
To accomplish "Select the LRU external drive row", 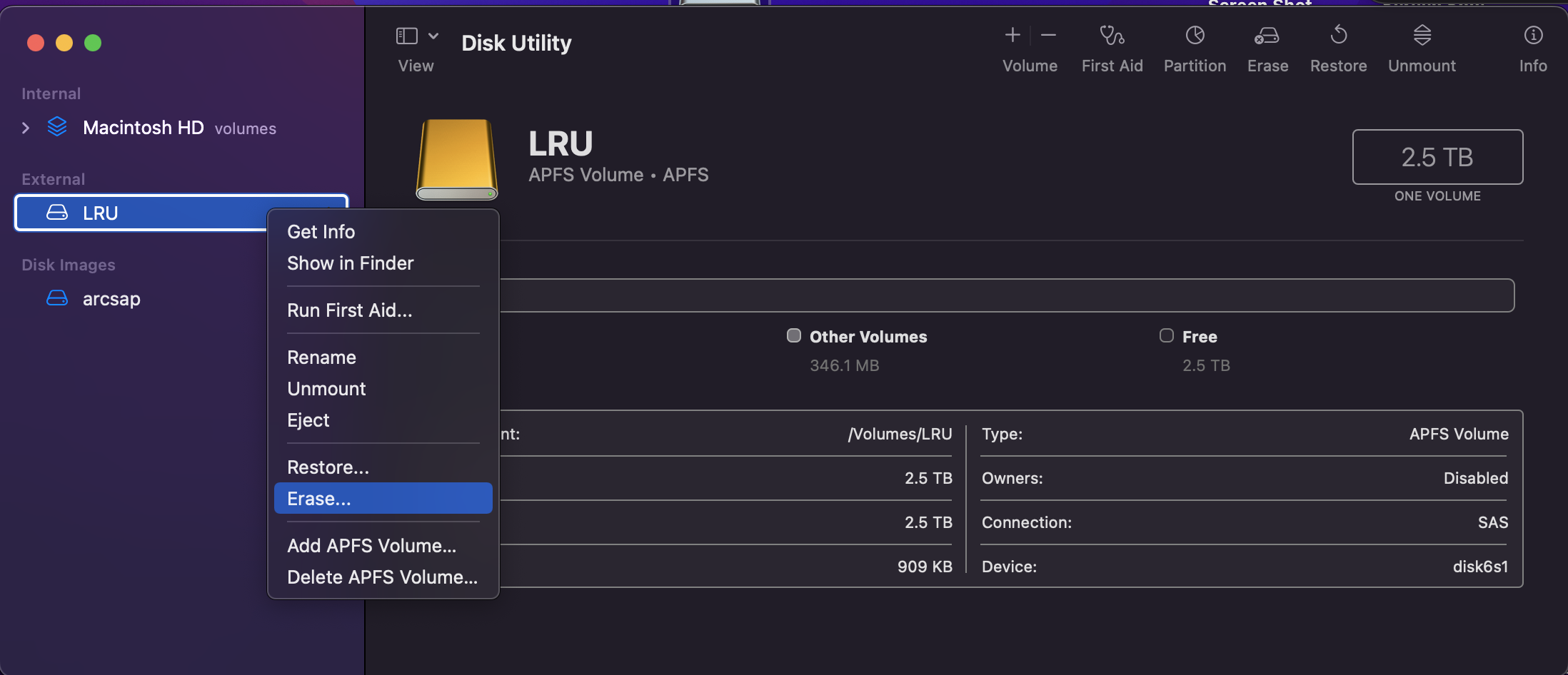I will (181, 213).
